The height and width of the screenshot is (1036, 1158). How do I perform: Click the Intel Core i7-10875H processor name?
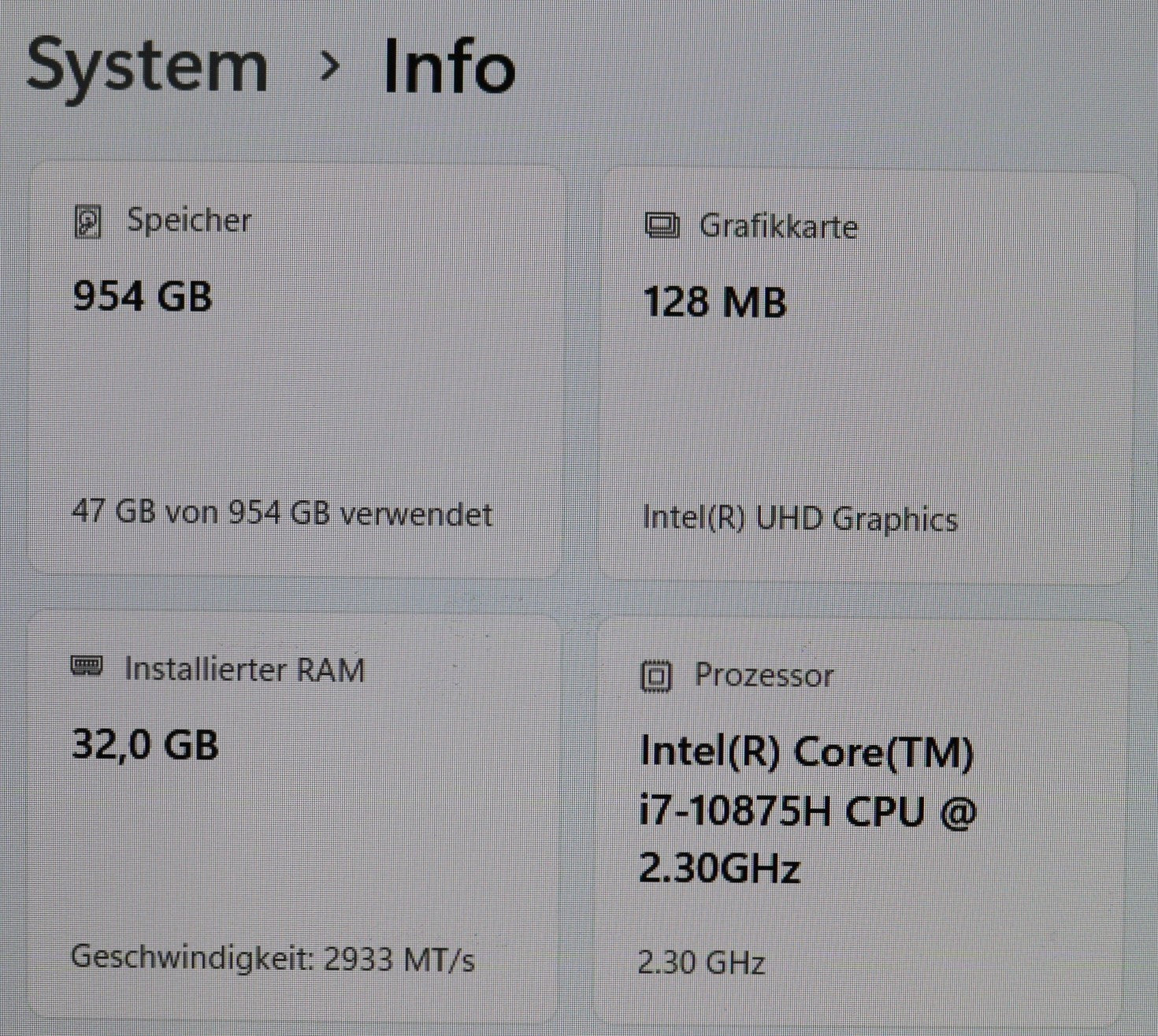807,810
